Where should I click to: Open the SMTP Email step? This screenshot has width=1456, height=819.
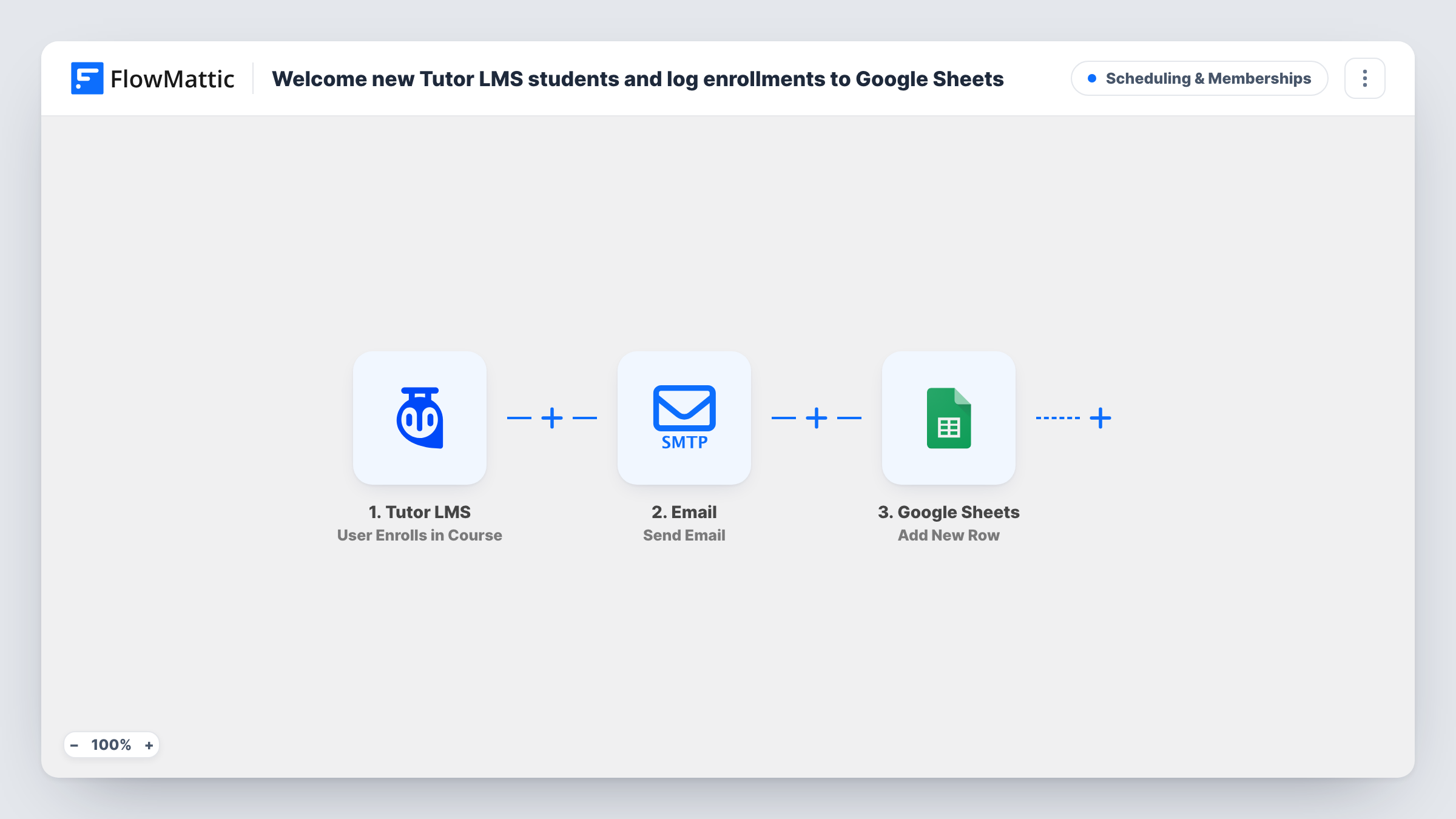click(684, 418)
